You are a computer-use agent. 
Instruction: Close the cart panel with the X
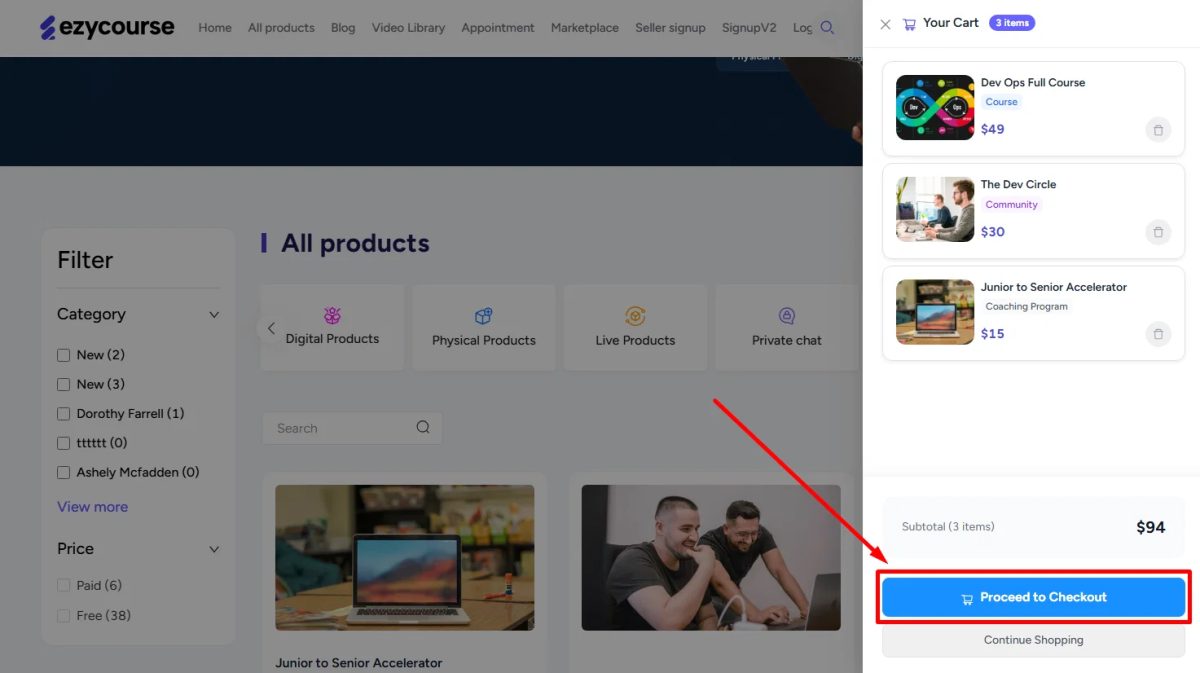885,24
